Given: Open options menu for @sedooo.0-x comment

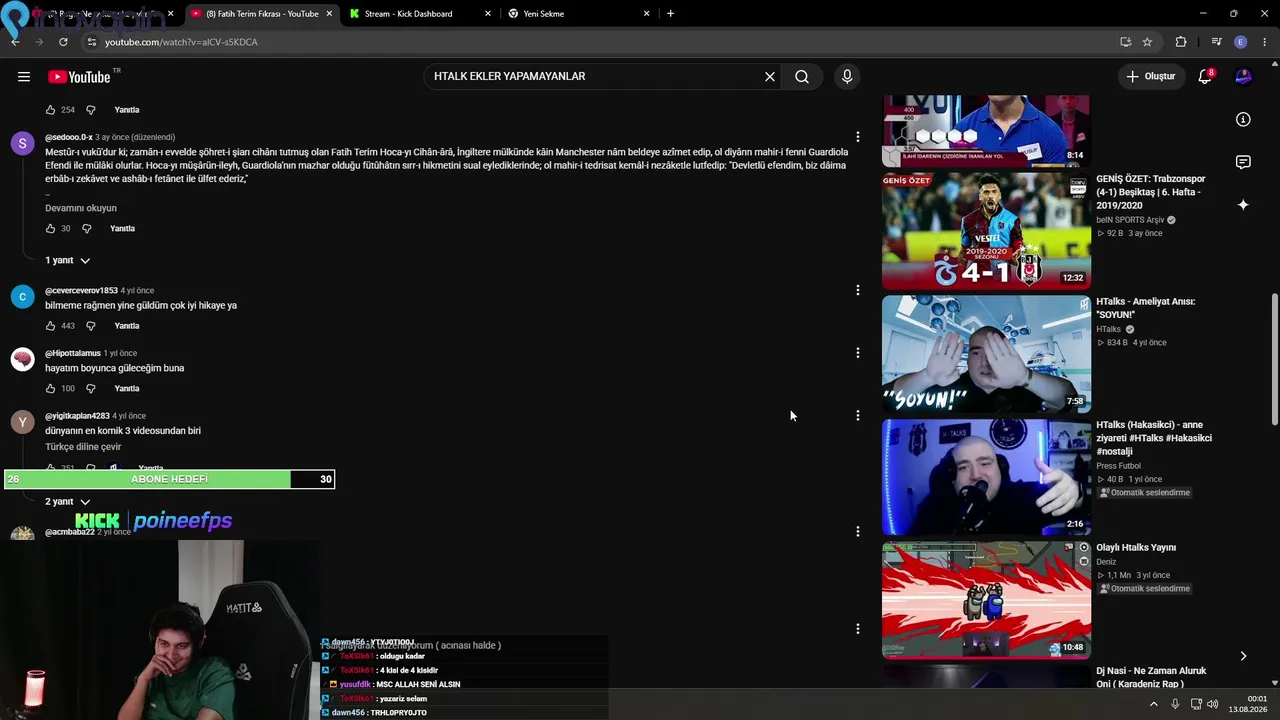Looking at the screenshot, I should pos(857,137).
